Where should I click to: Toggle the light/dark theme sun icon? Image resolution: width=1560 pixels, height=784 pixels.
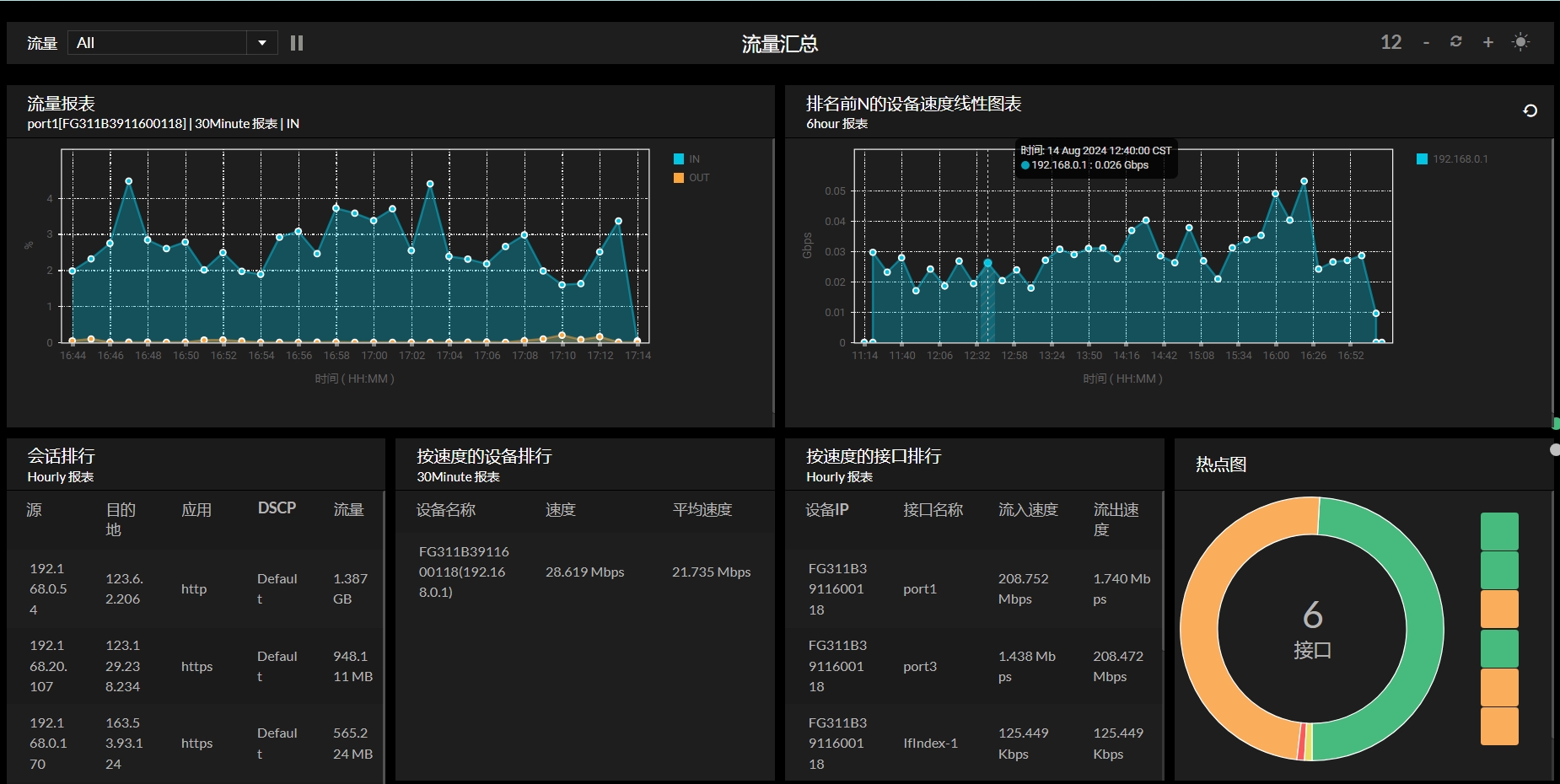pyautogui.click(x=1521, y=41)
